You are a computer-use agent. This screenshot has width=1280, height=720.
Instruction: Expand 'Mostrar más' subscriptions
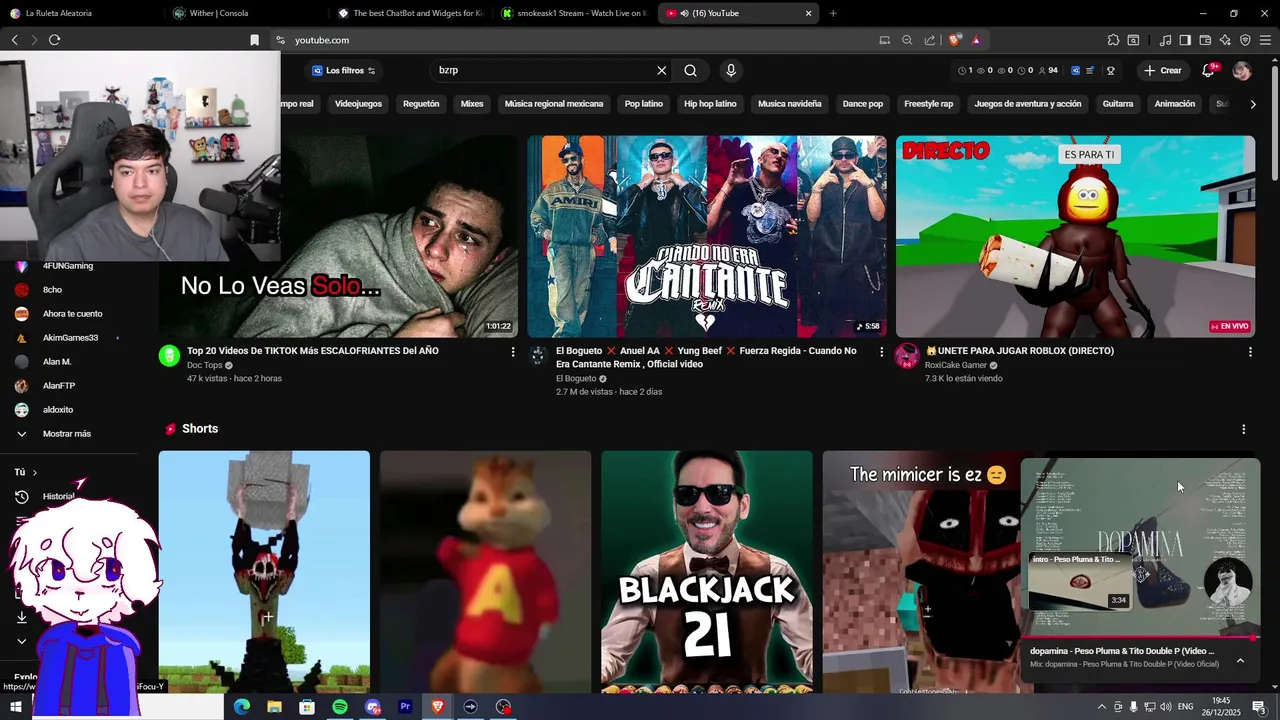[67, 434]
